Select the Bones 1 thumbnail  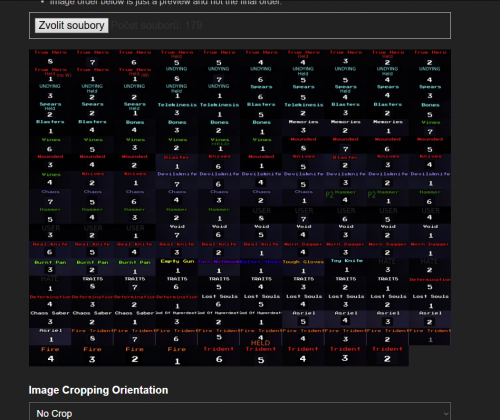(261, 128)
